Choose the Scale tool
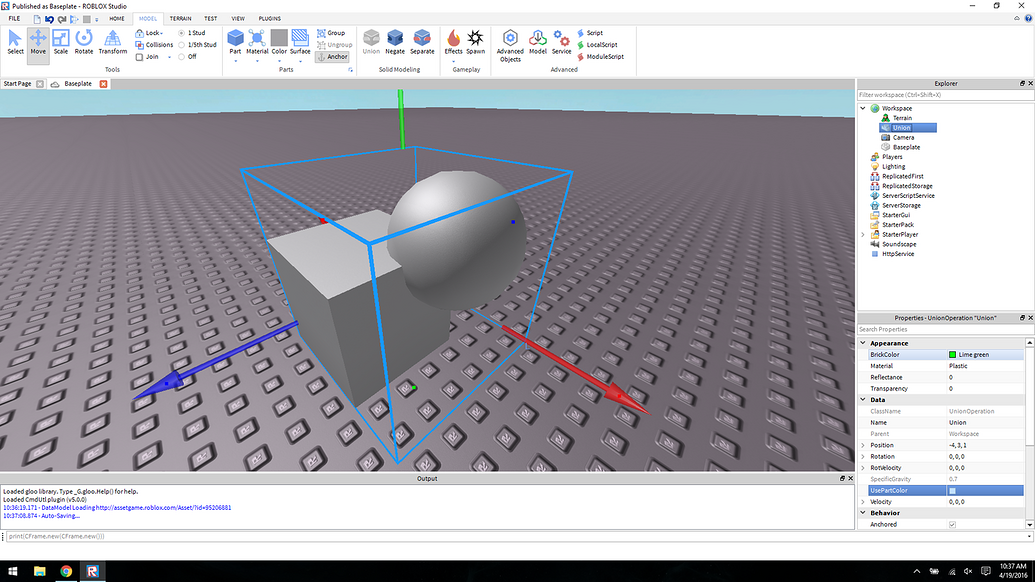The image size is (1035, 582). pos(61,42)
